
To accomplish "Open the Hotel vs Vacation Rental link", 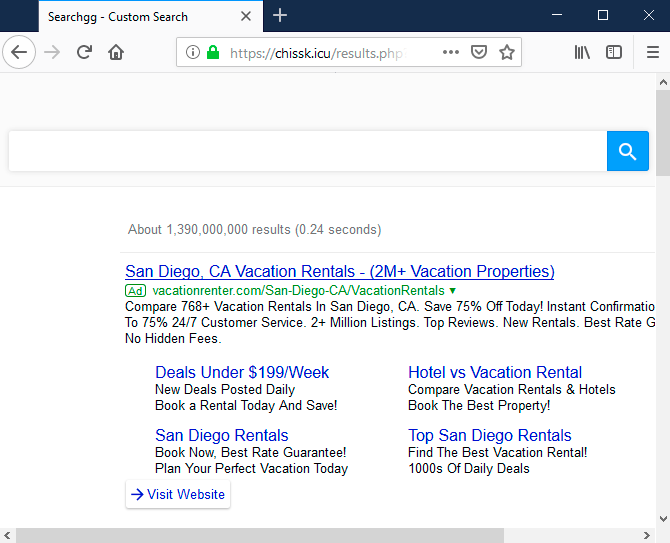I will point(494,372).
